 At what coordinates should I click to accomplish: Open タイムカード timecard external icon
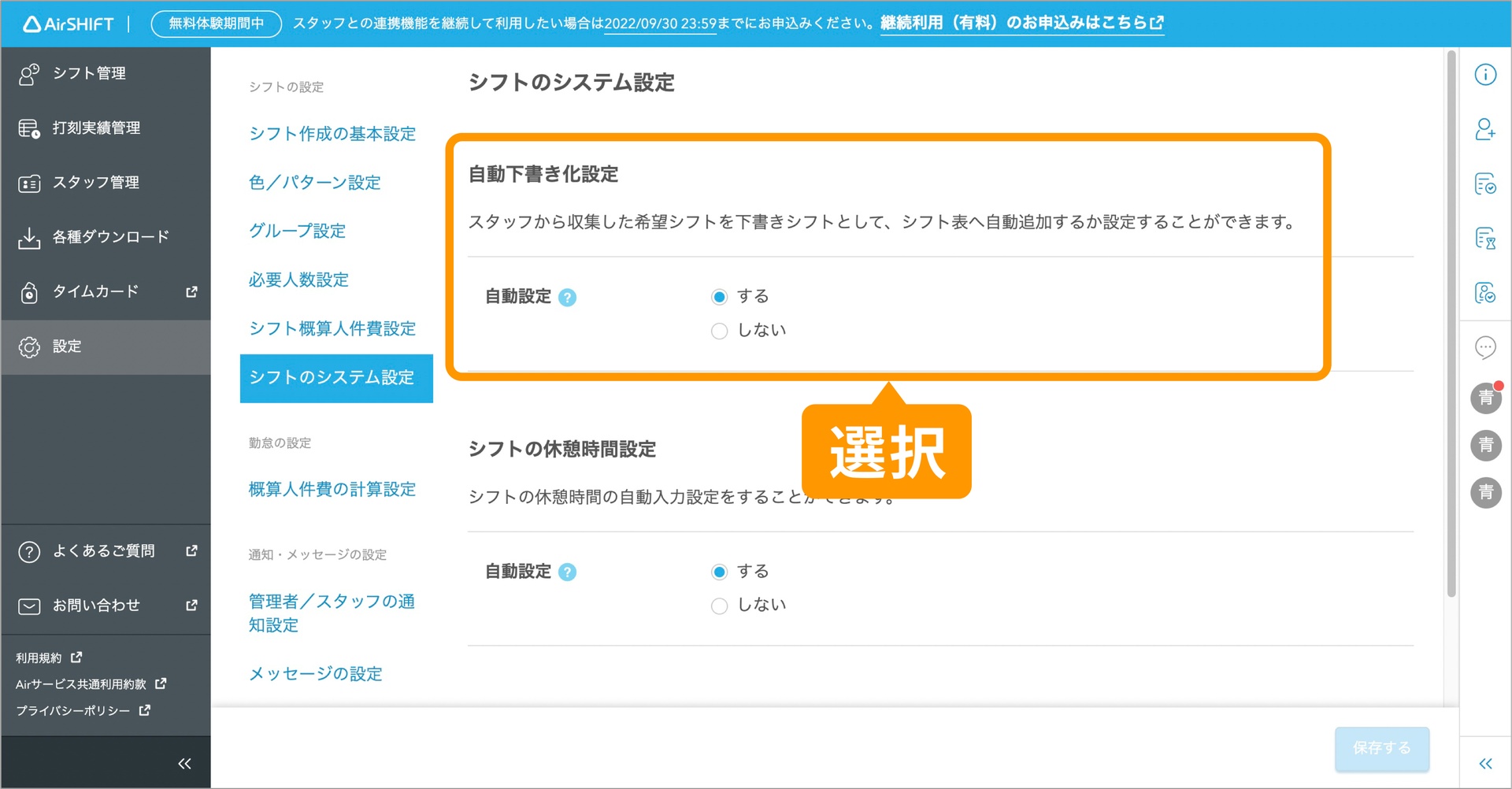tap(28, 291)
